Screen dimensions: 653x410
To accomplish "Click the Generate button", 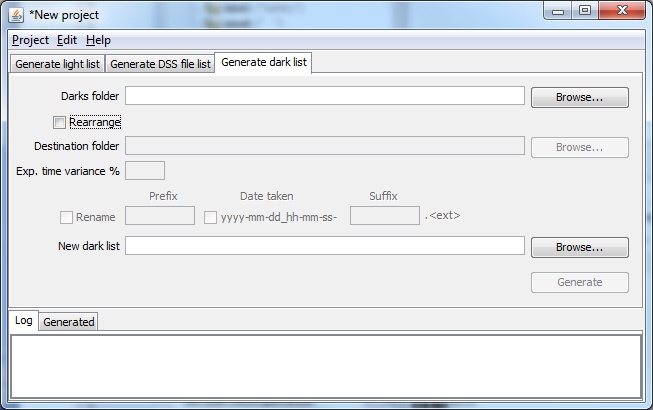I will coord(580,282).
